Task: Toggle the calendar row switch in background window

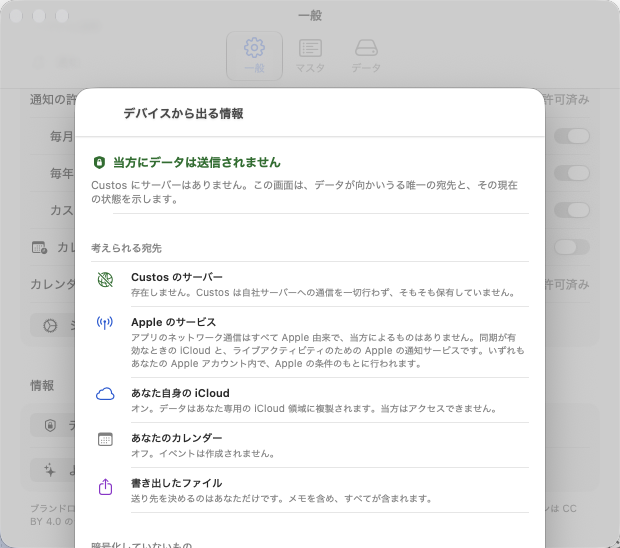Action: pyautogui.click(x=572, y=247)
